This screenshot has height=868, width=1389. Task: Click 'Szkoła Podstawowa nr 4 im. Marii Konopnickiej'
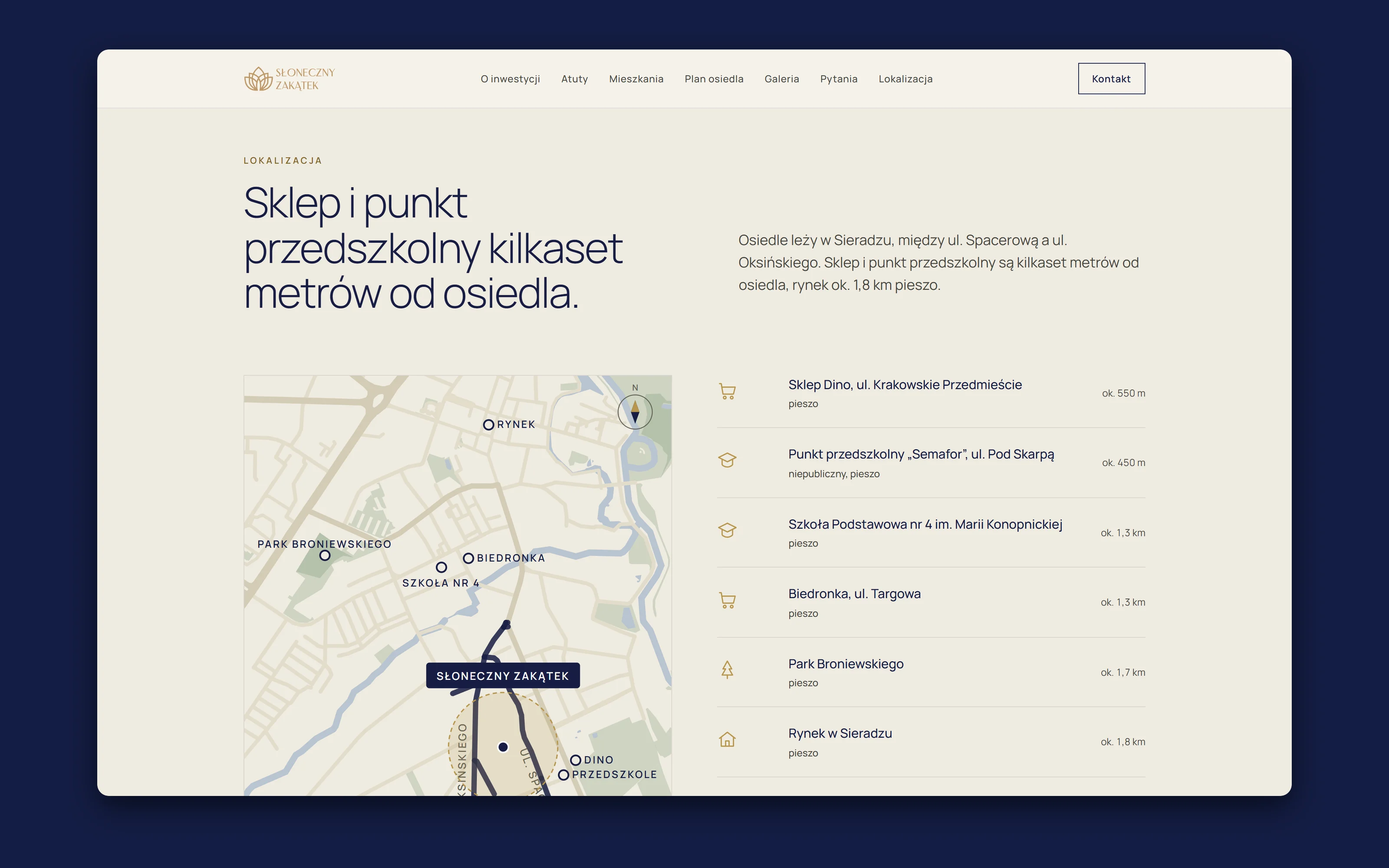pos(925,524)
